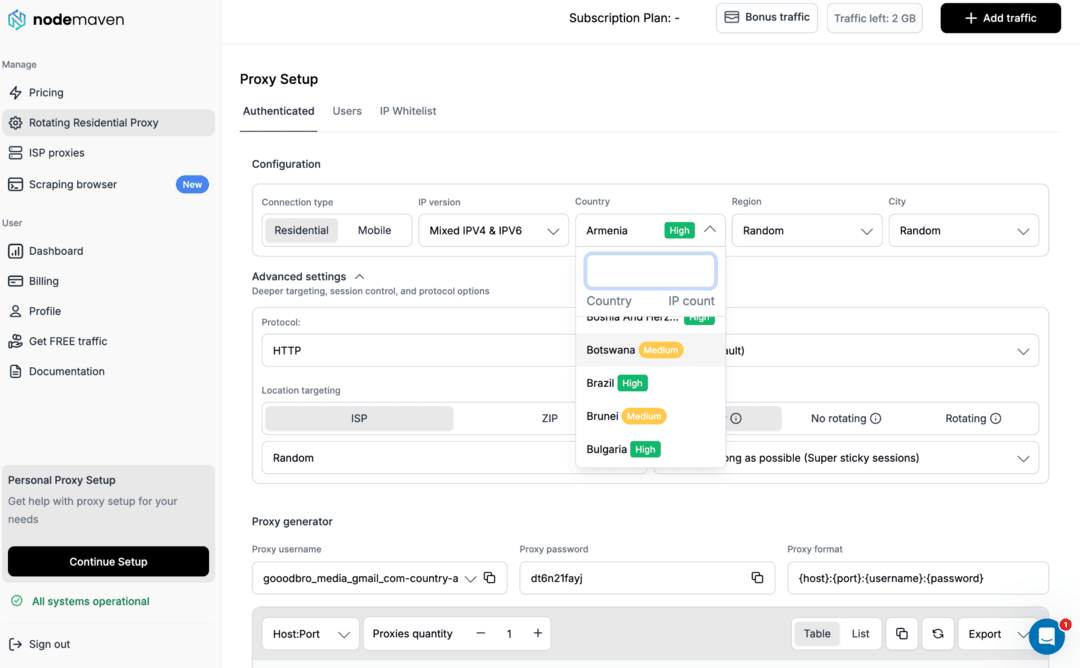Click the Documentation file icon

(15, 371)
